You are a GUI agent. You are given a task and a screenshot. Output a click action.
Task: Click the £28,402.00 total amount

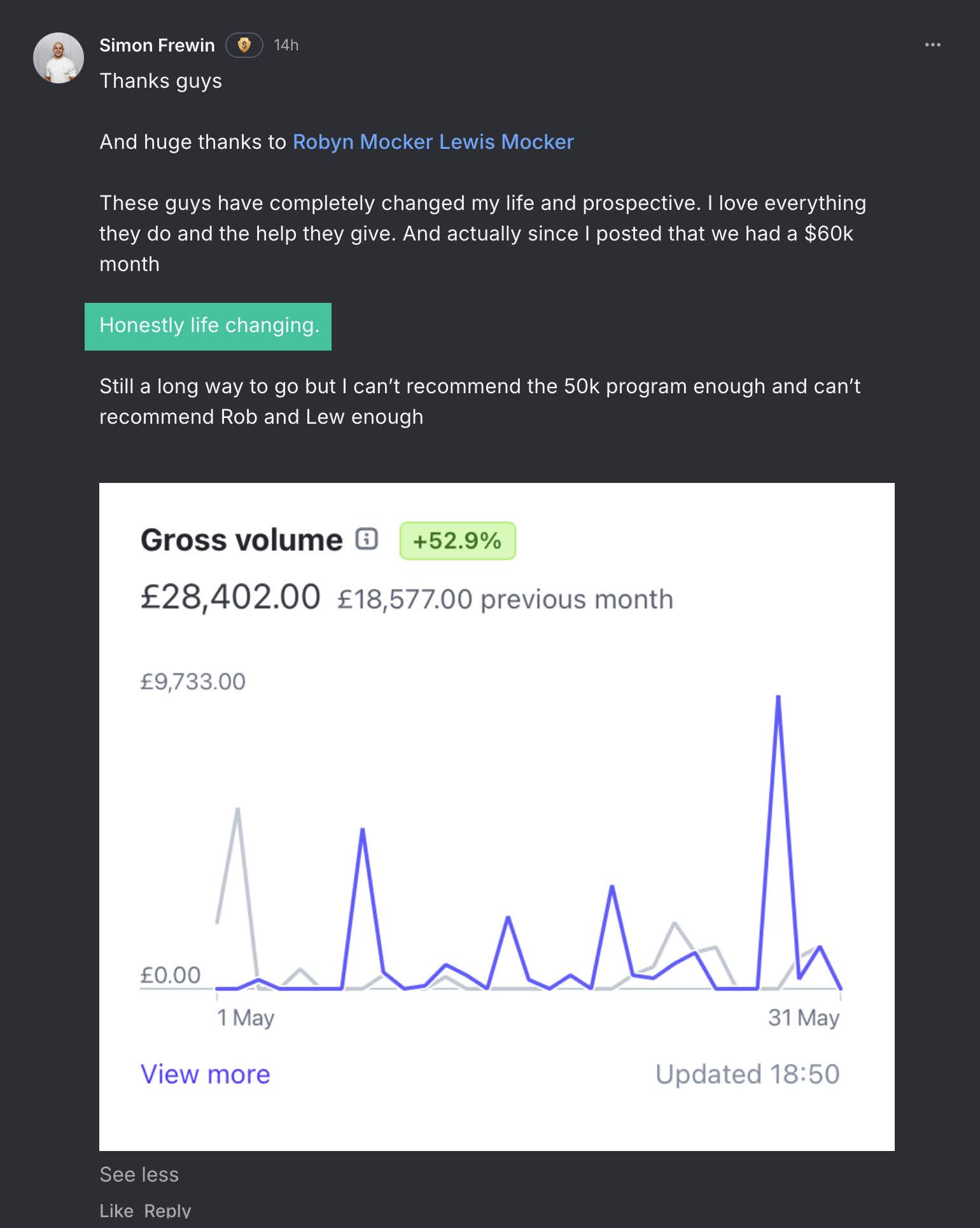(230, 597)
